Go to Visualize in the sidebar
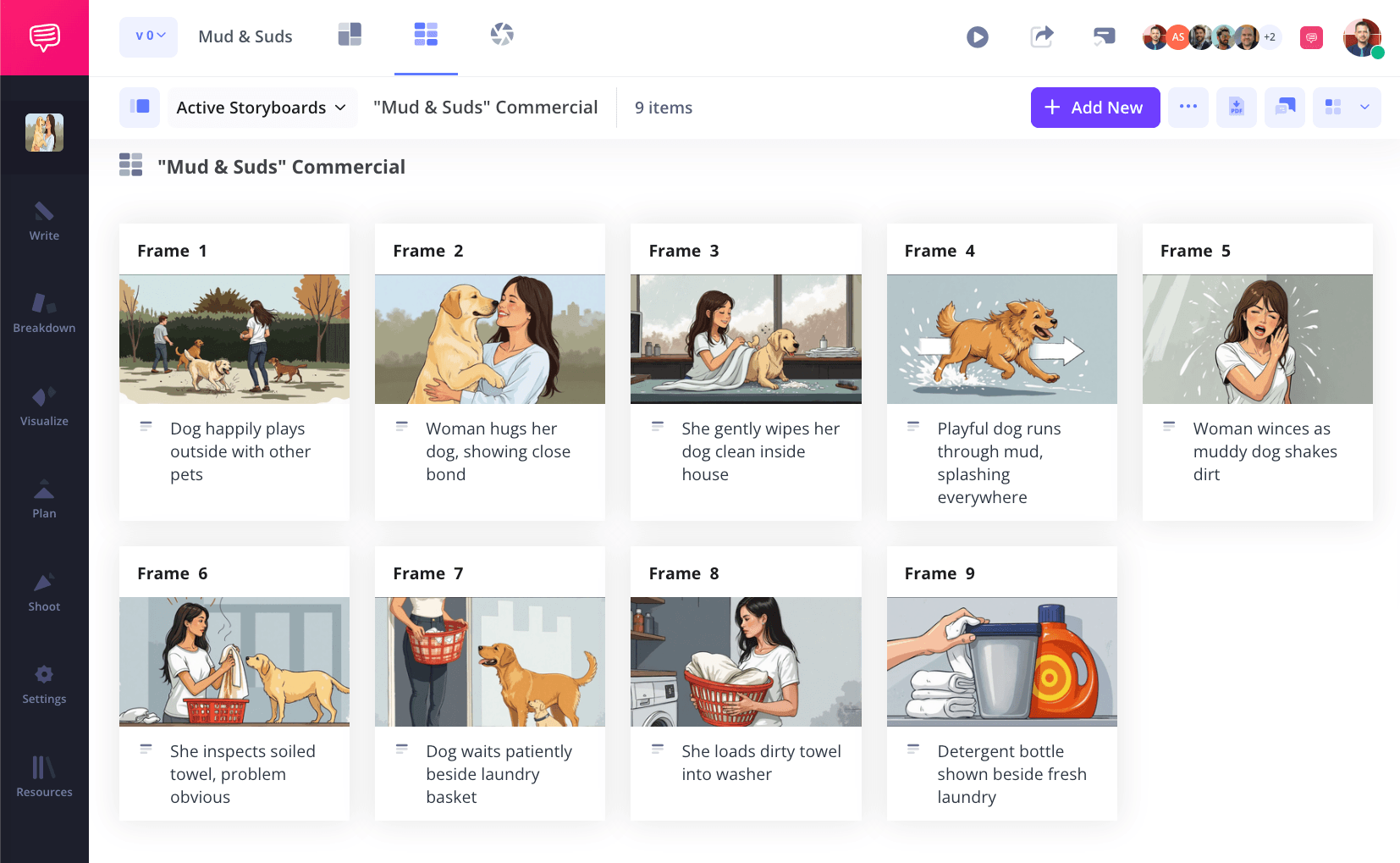The width and height of the screenshot is (1400, 863). click(x=44, y=407)
